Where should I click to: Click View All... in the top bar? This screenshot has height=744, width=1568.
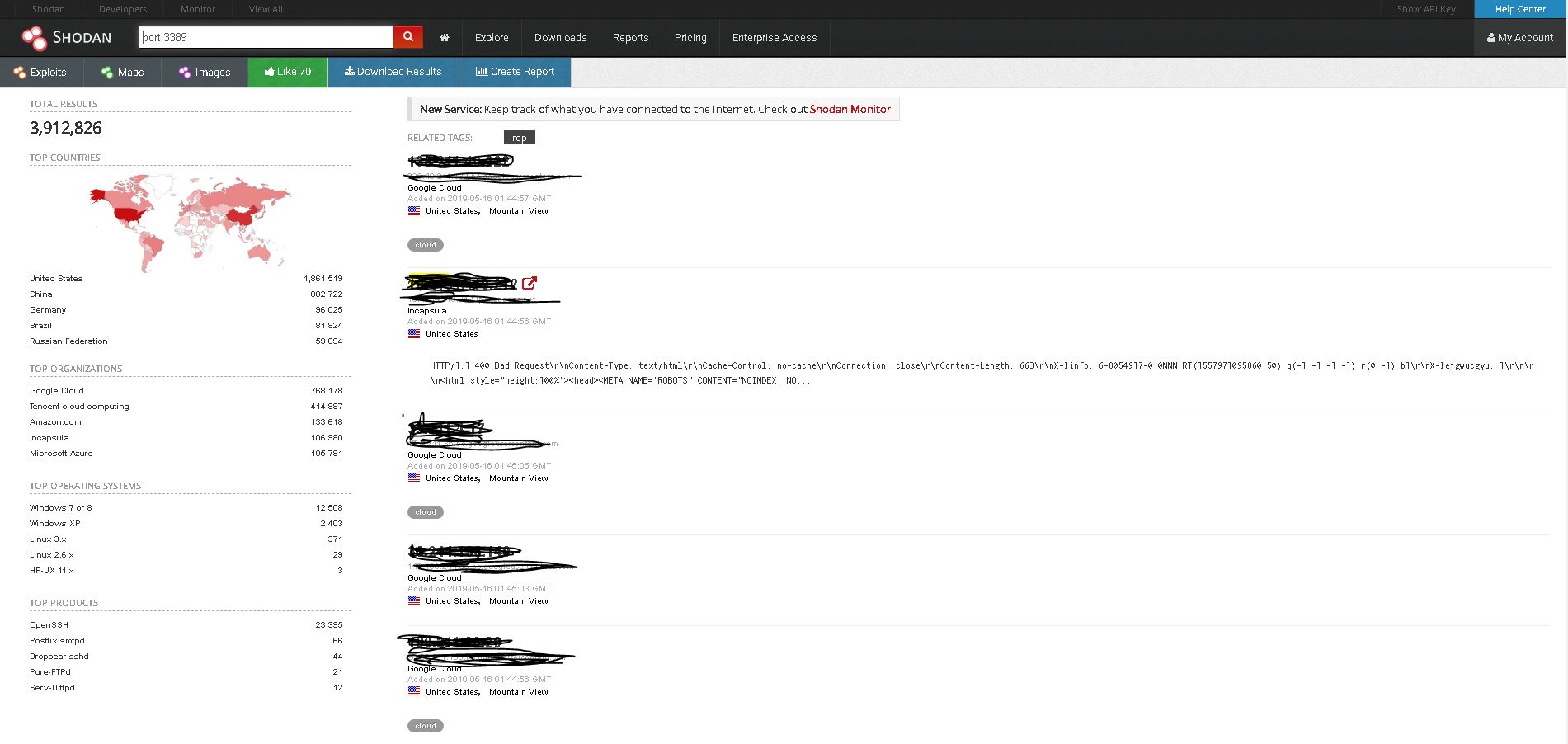(x=270, y=9)
